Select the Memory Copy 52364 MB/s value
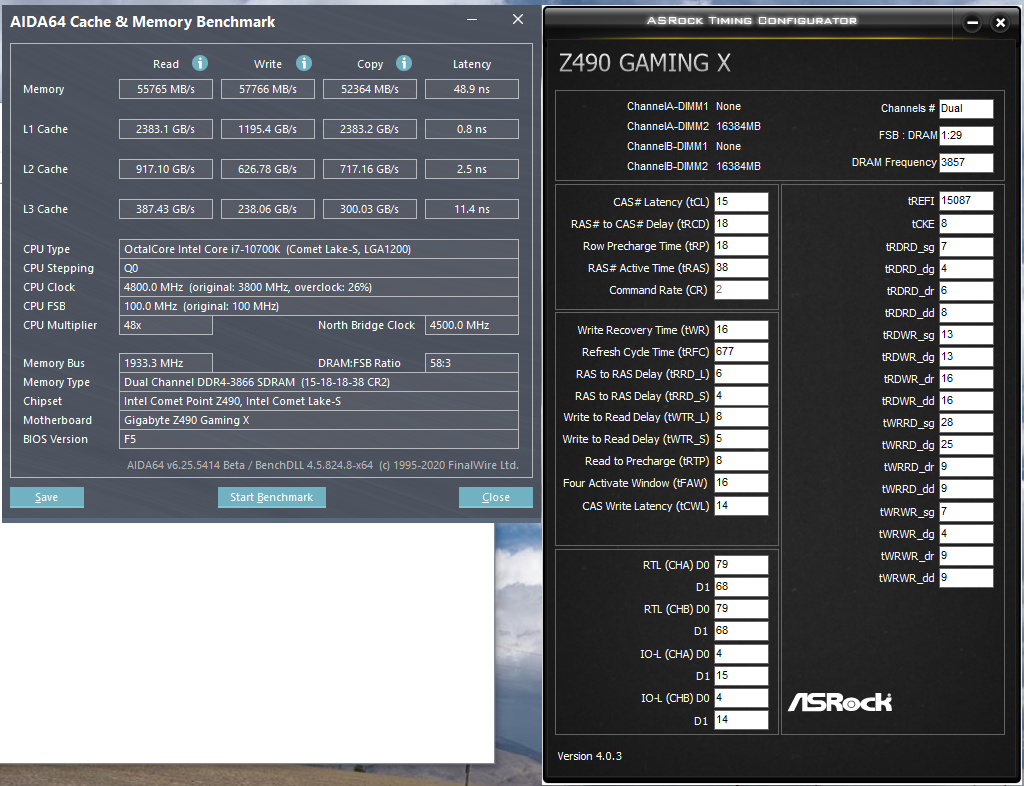 (370, 89)
